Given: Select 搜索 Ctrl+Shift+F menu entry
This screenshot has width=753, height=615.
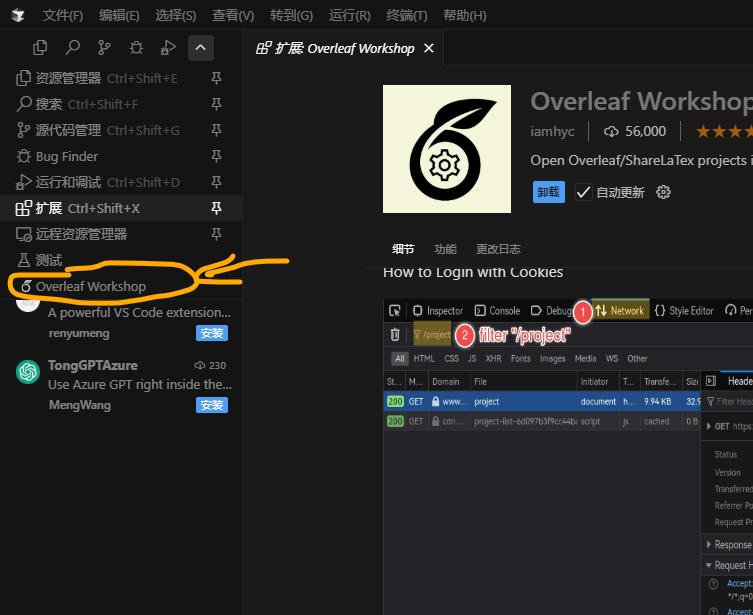Looking at the screenshot, I should pyautogui.click(x=121, y=104).
